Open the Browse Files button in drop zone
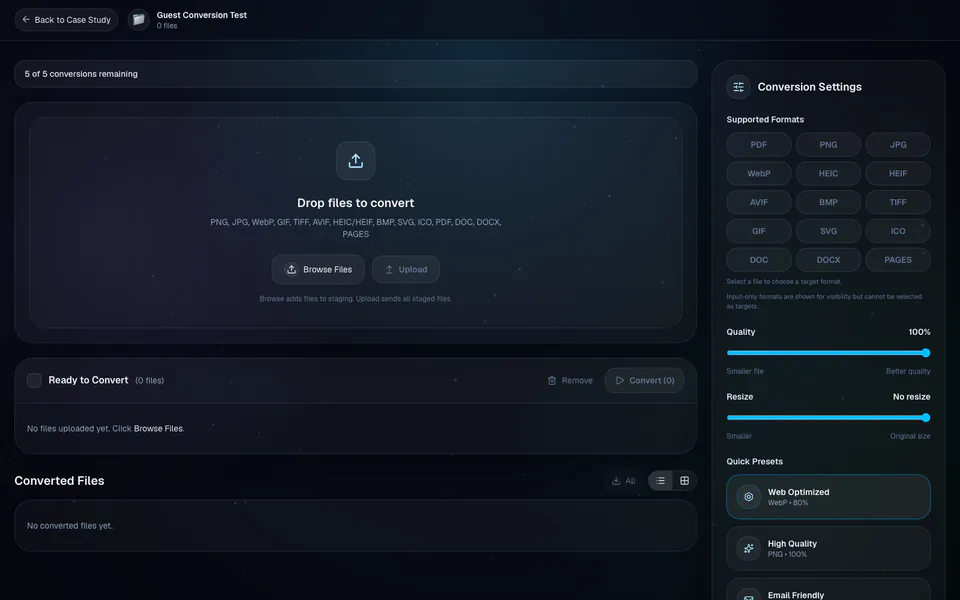 point(318,269)
